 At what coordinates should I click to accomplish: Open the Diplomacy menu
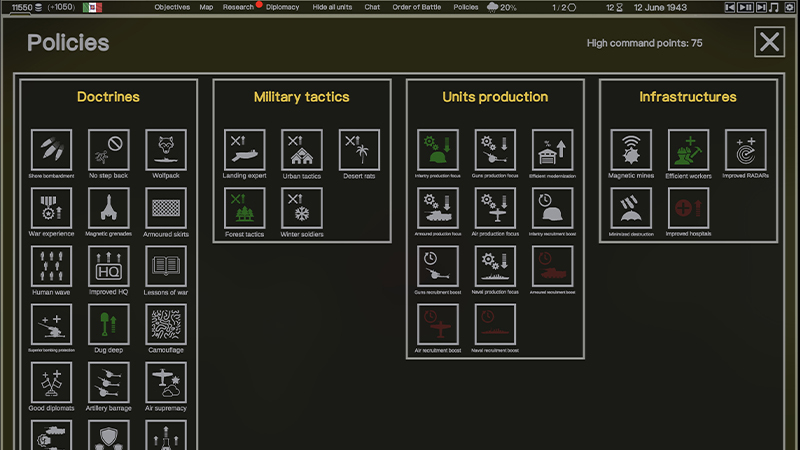[x=282, y=7]
